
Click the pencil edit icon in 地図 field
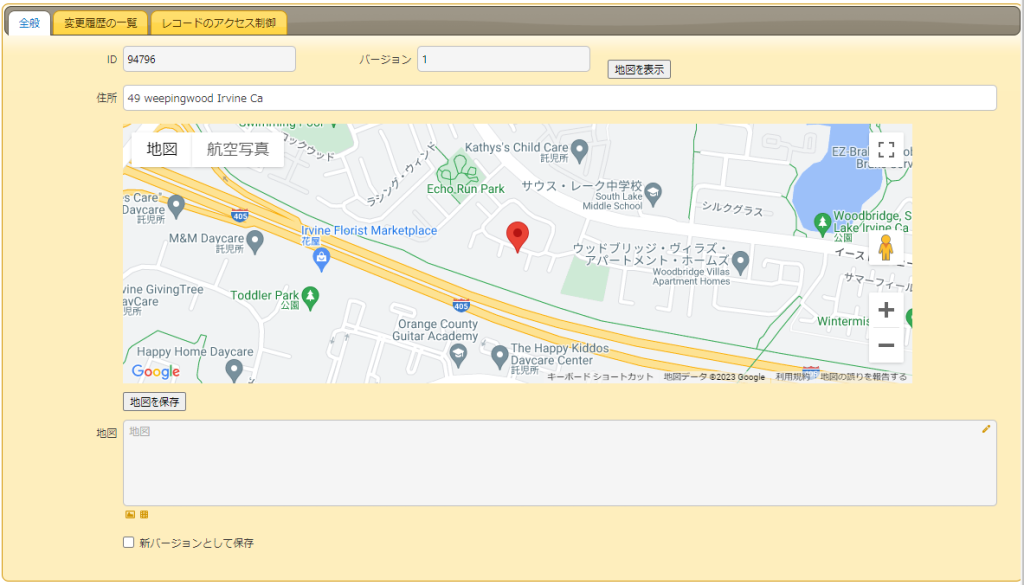pyautogui.click(x=985, y=429)
